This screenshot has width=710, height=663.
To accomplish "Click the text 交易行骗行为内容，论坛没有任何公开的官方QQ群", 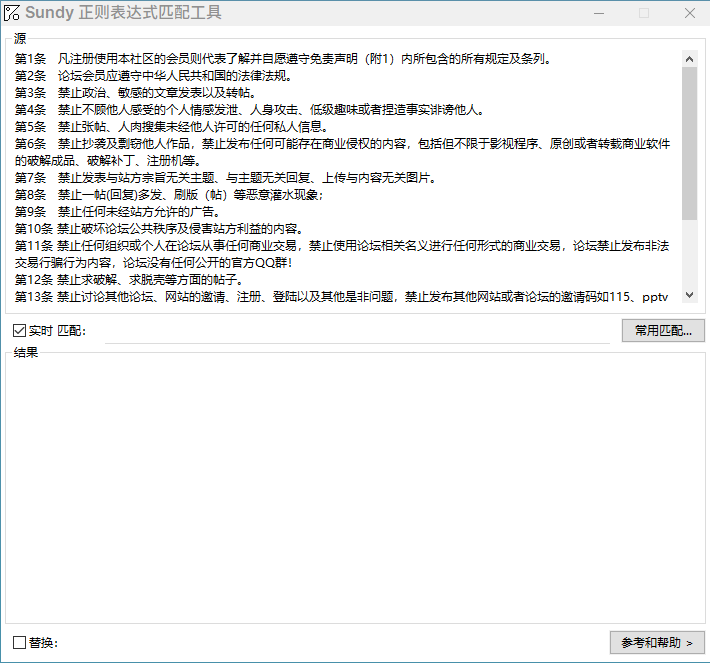I will (154, 263).
